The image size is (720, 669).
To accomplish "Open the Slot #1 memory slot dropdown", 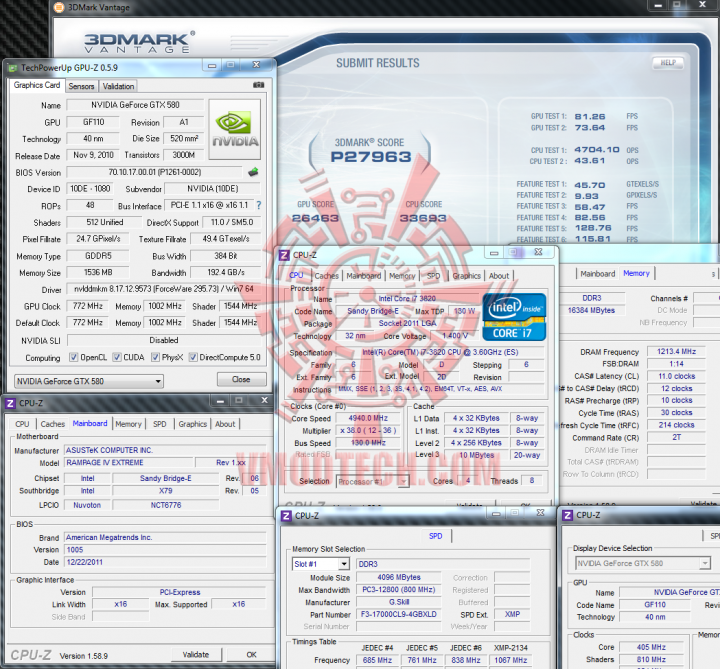I will tap(321, 564).
